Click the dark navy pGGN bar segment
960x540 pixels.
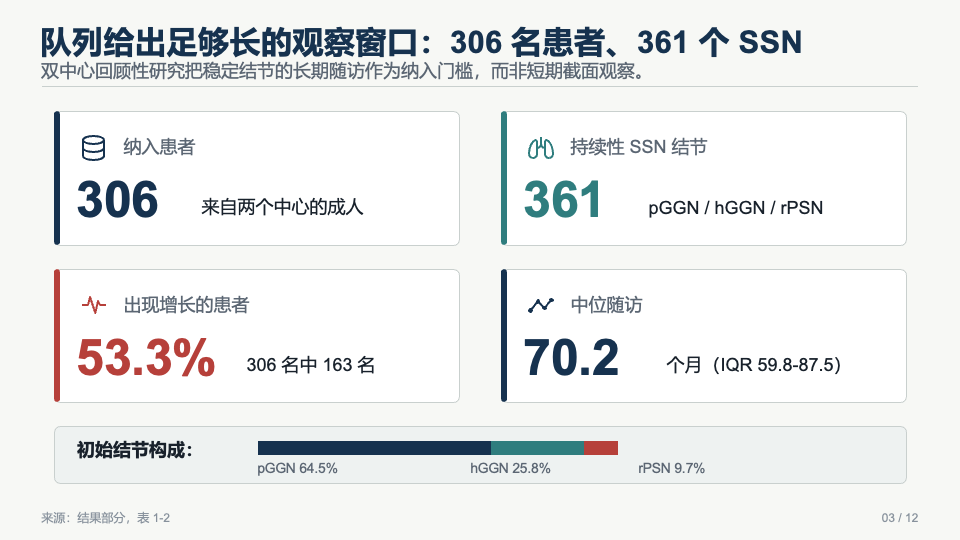[374, 448]
